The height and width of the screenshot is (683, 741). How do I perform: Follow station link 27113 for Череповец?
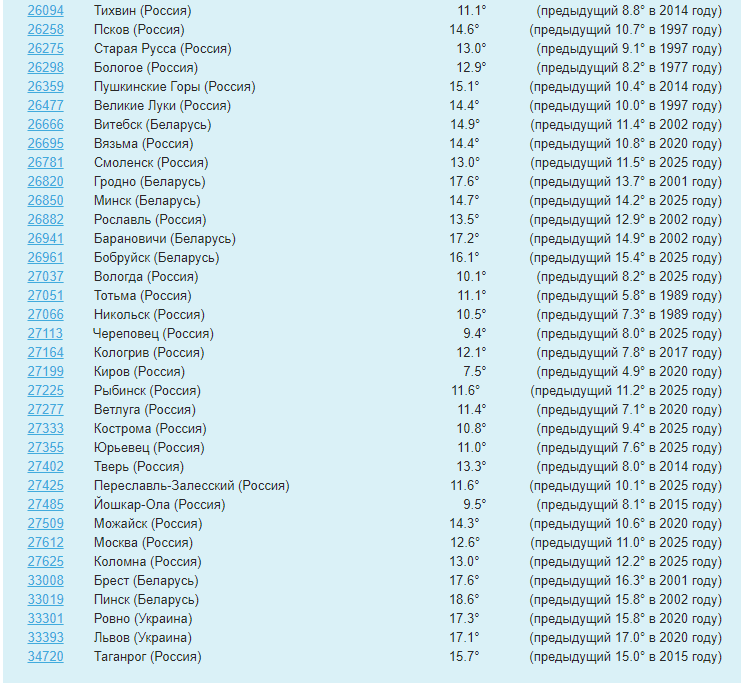pos(45,333)
